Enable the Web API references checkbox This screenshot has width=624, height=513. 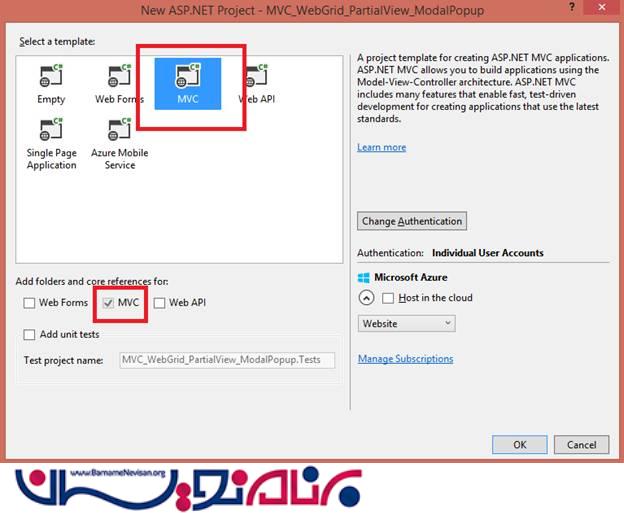(159, 303)
